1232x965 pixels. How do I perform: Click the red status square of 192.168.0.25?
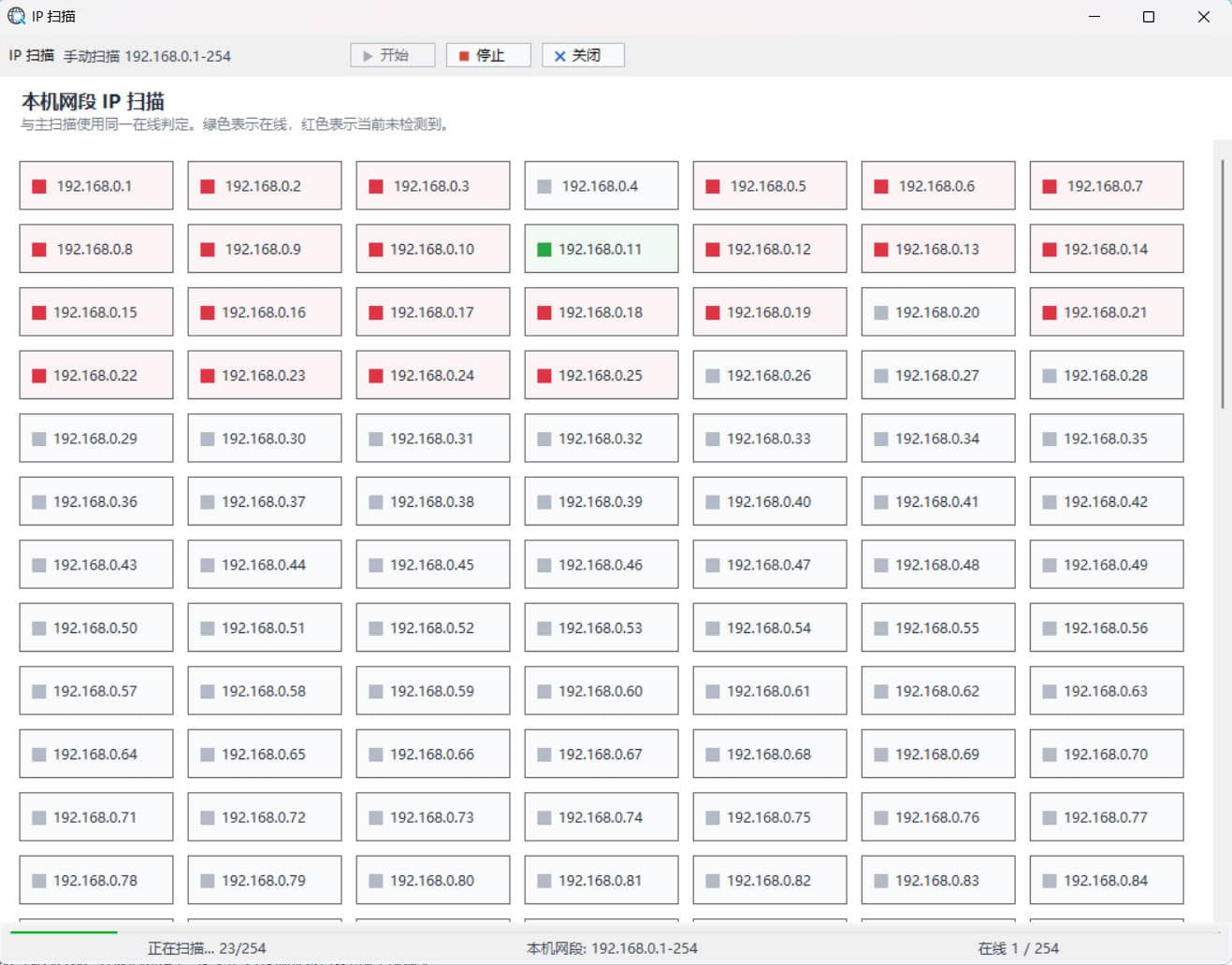pyautogui.click(x=544, y=376)
